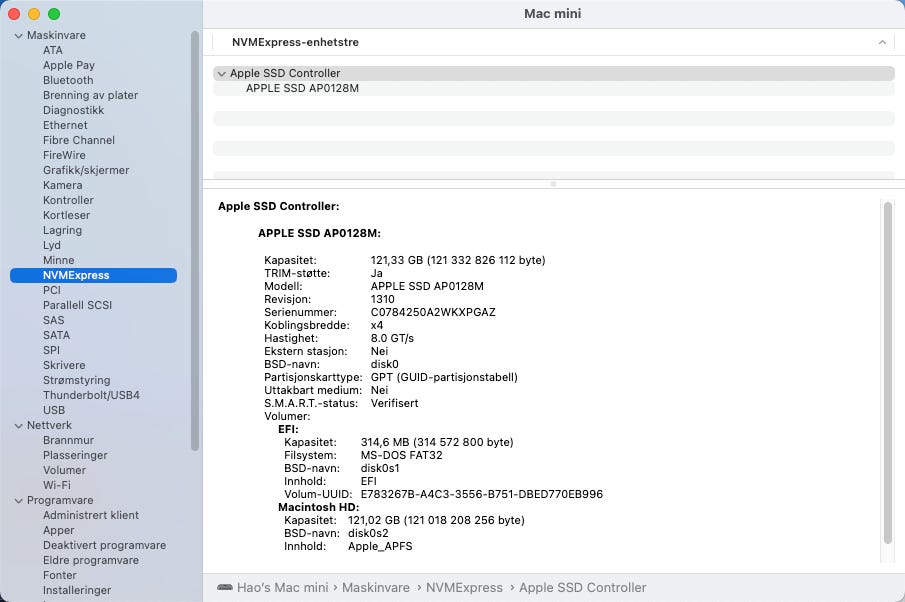Viewport: 905px width, 602px height.
Task: Select Brenning av plater
Action: pyautogui.click(x=91, y=95)
